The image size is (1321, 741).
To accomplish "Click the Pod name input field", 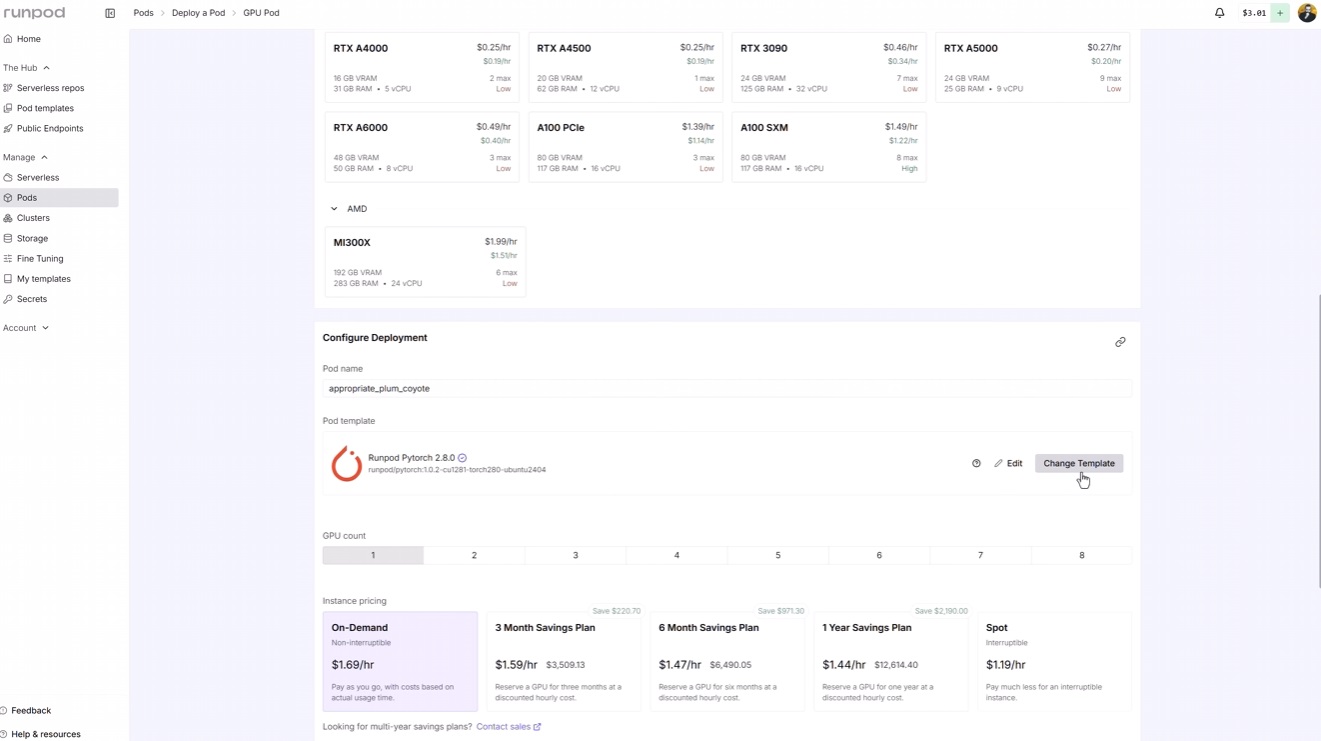I will (727, 388).
